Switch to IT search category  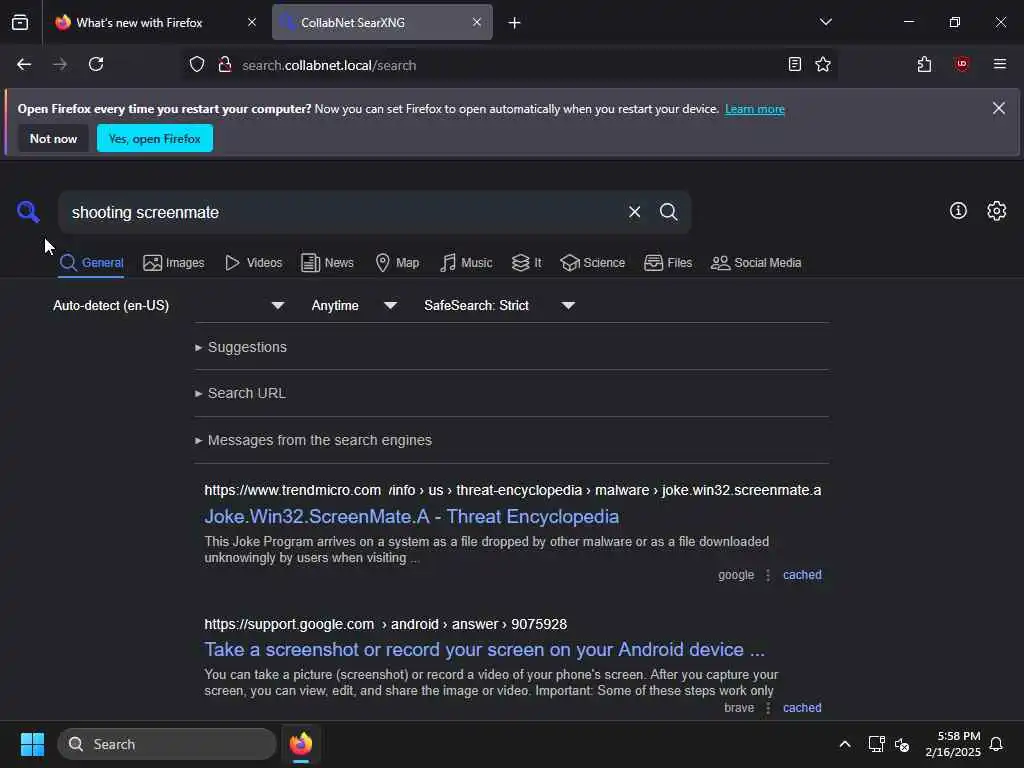coord(526,263)
